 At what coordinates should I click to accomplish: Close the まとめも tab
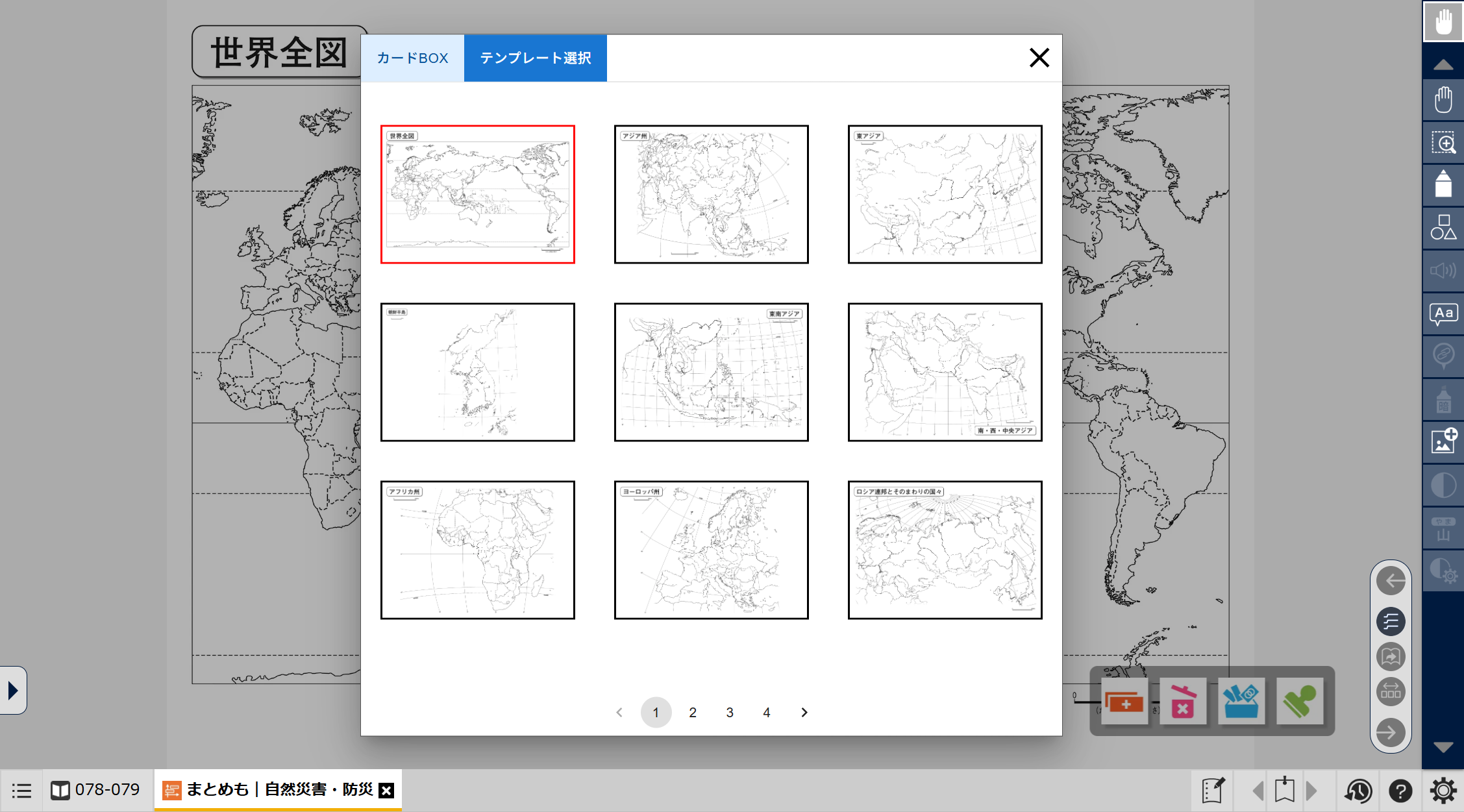[386, 790]
